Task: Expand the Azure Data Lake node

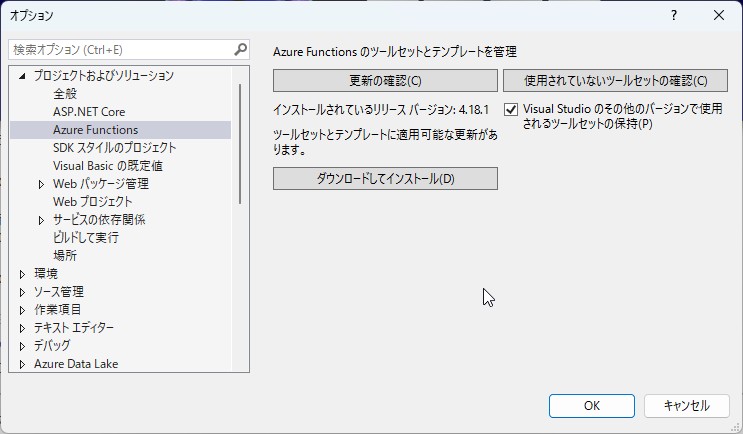Action: 22,364
